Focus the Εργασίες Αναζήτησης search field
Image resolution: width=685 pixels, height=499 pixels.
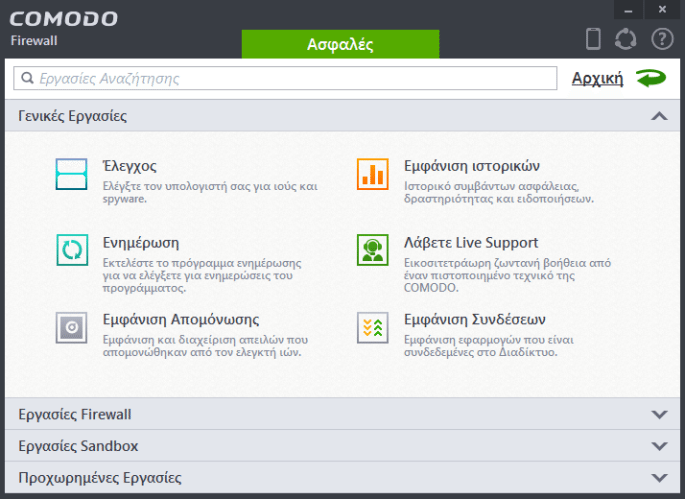pos(285,78)
